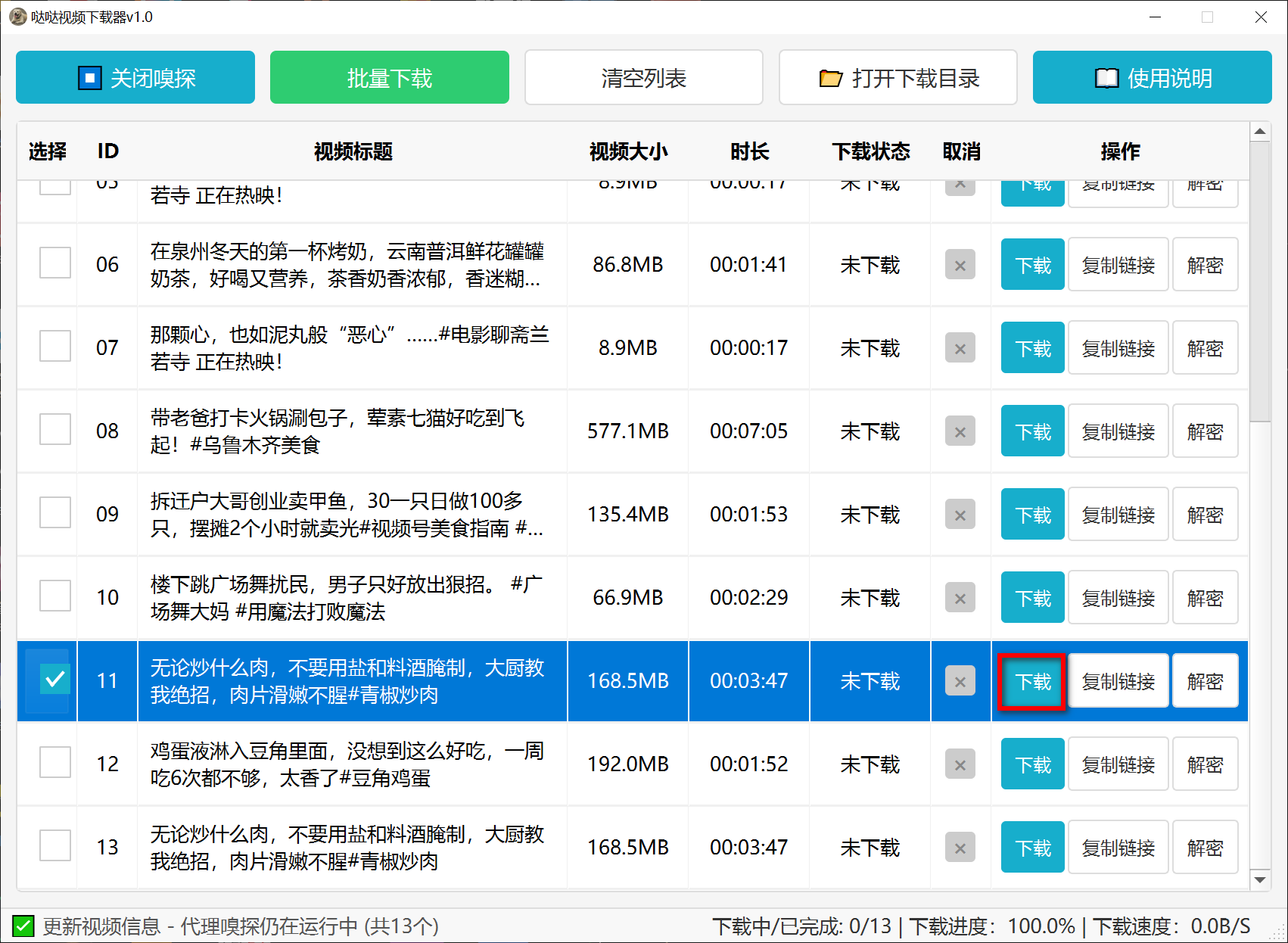Tick the checkbox for video 07

pos(55,346)
